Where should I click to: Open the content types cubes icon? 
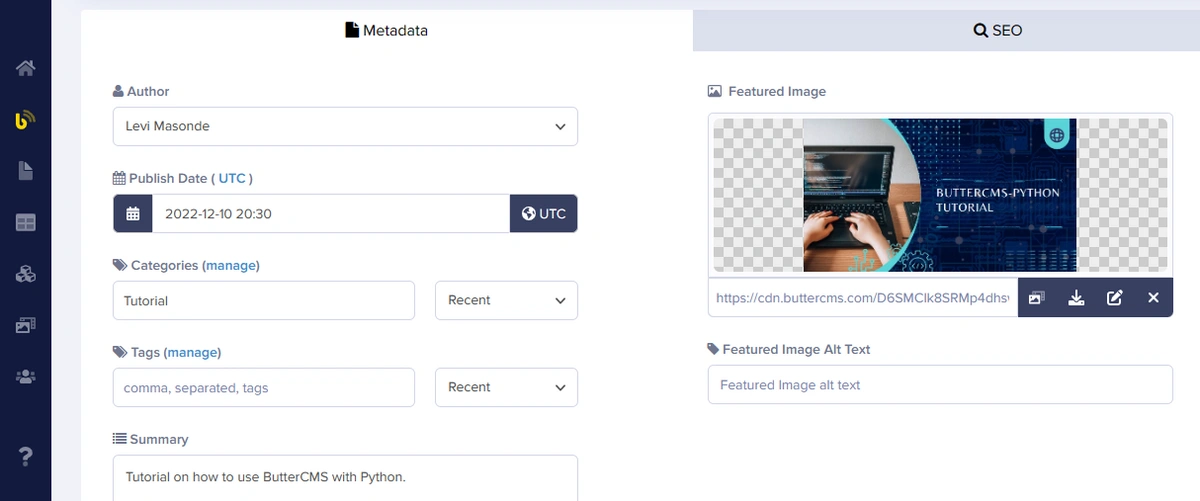pos(25,274)
